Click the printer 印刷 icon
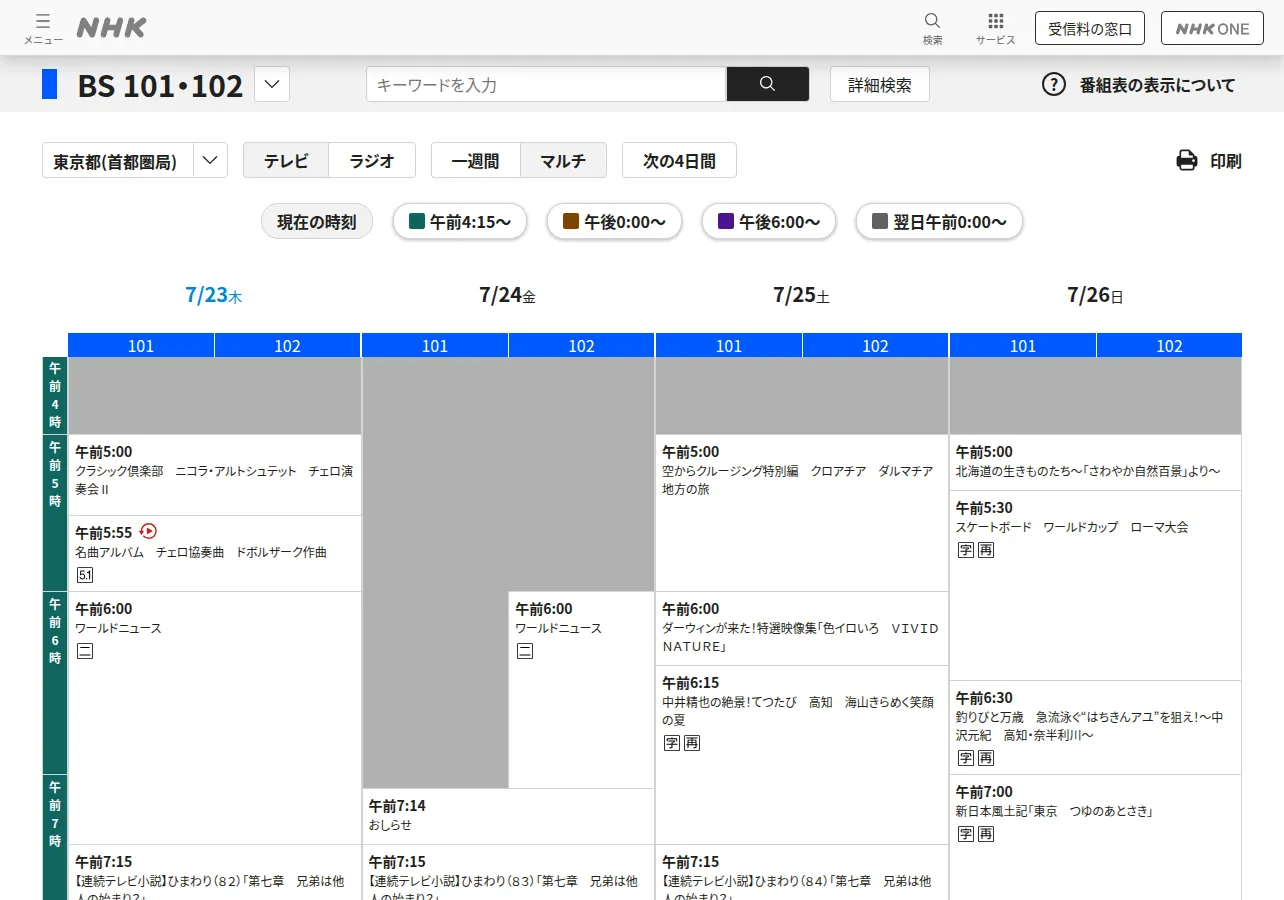 (x=1187, y=160)
